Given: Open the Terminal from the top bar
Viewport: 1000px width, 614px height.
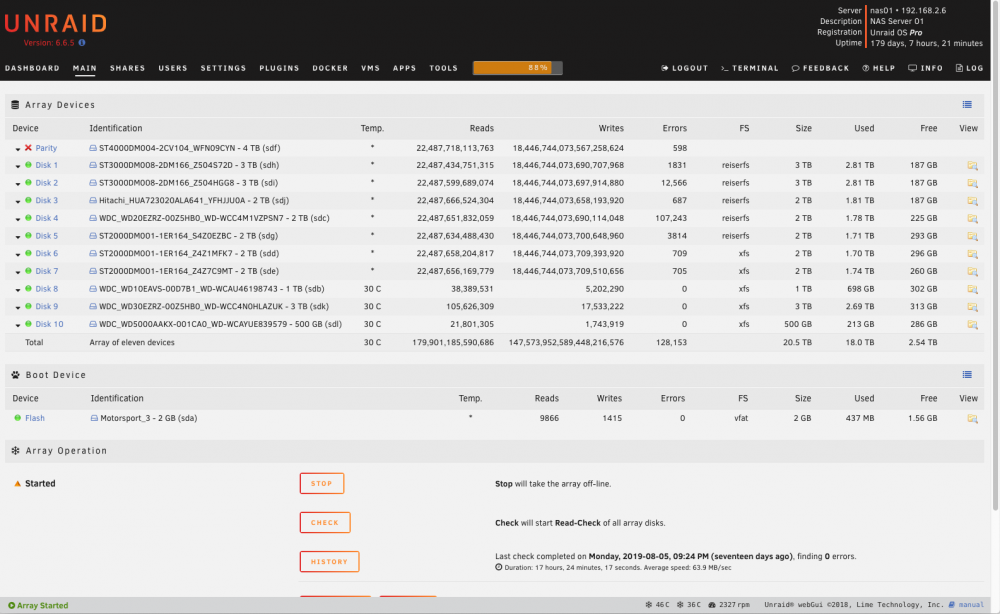Looking at the screenshot, I should (749, 68).
